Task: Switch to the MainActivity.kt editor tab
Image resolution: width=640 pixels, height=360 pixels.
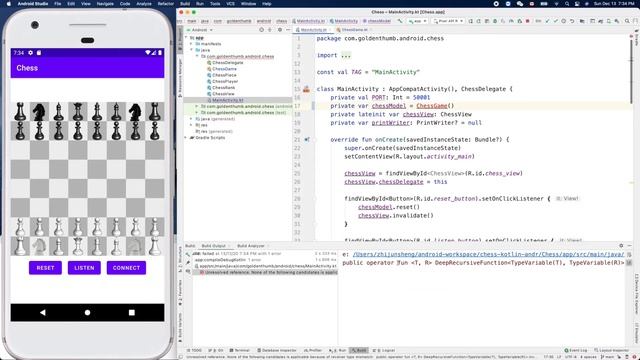Action: point(313,30)
